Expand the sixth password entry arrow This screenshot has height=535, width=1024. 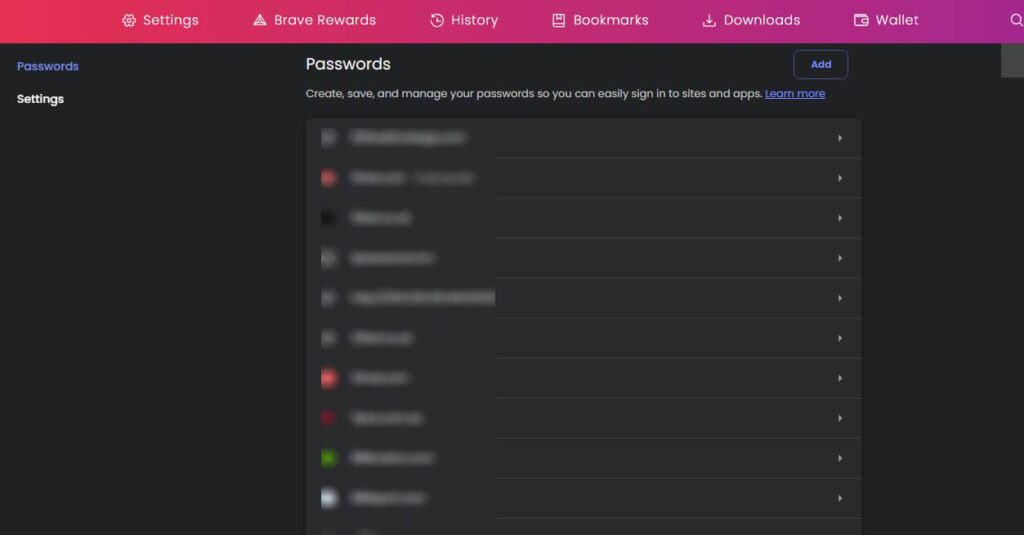coord(840,338)
